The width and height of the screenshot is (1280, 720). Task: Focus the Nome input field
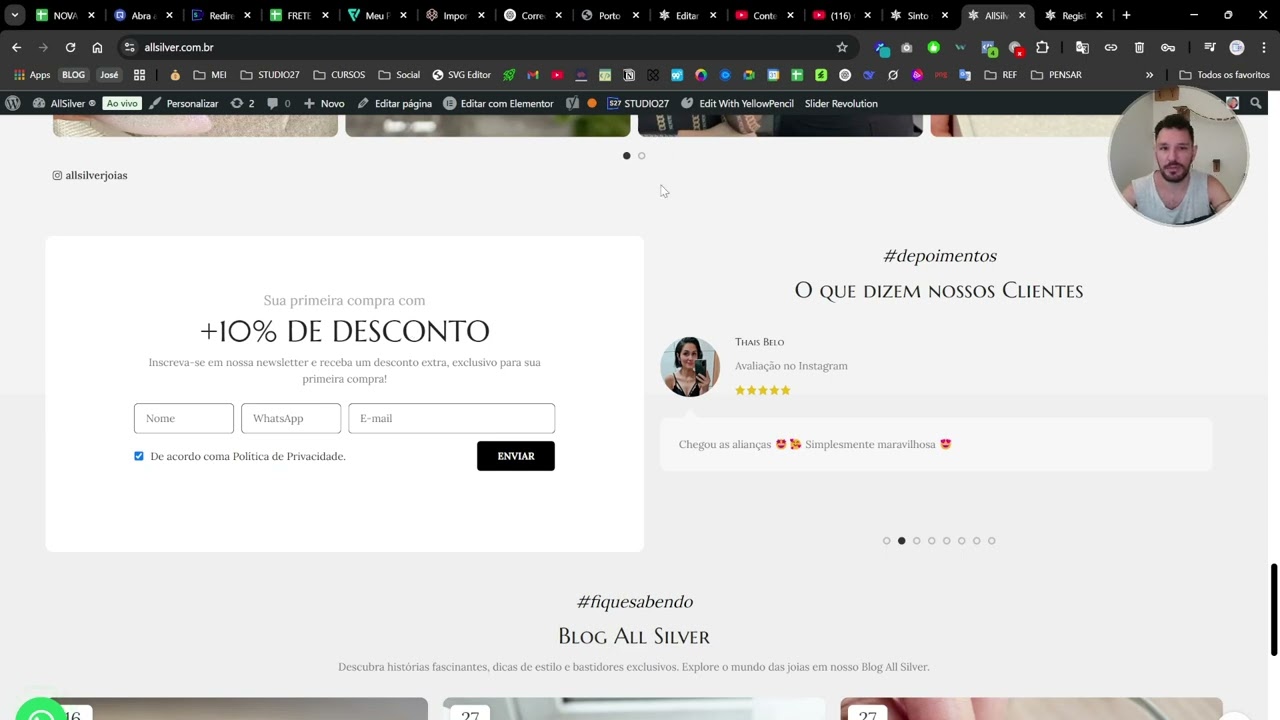coord(184,418)
